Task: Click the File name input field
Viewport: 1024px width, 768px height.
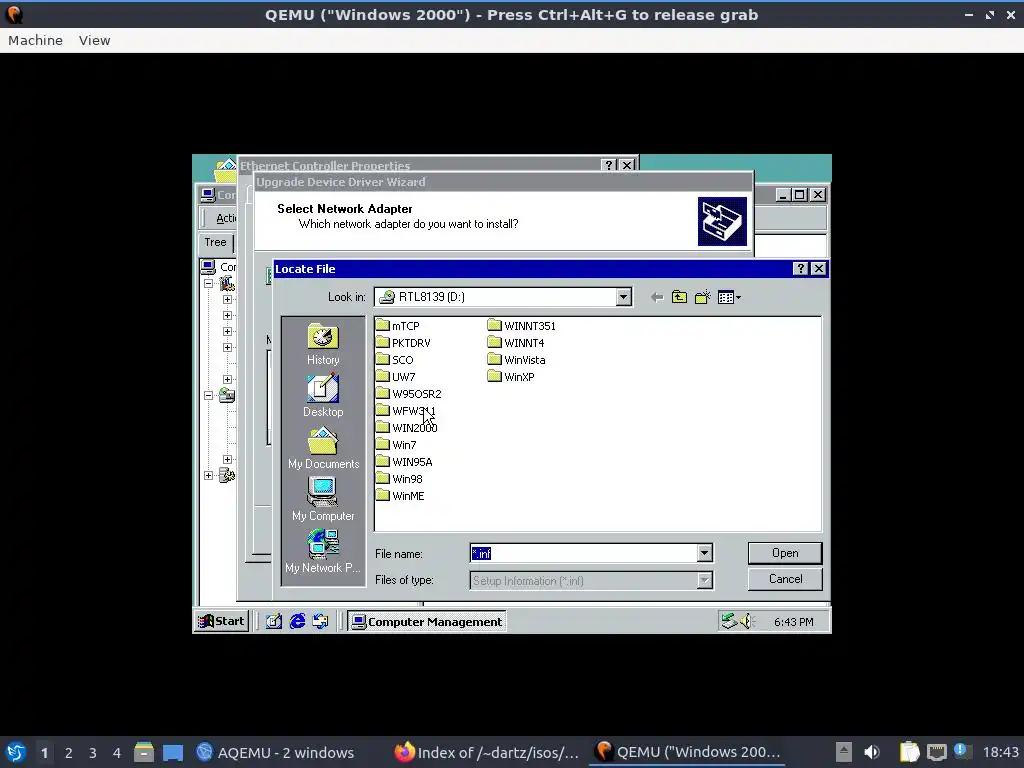Action: (x=583, y=553)
